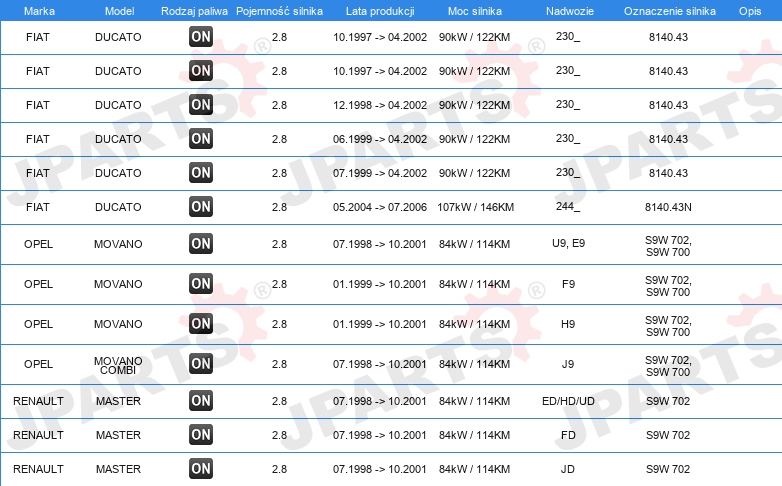Click MOVANO in the F9 row
Viewport: 782px width, 486px height.
pyautogui.click(x=118, y=284)
